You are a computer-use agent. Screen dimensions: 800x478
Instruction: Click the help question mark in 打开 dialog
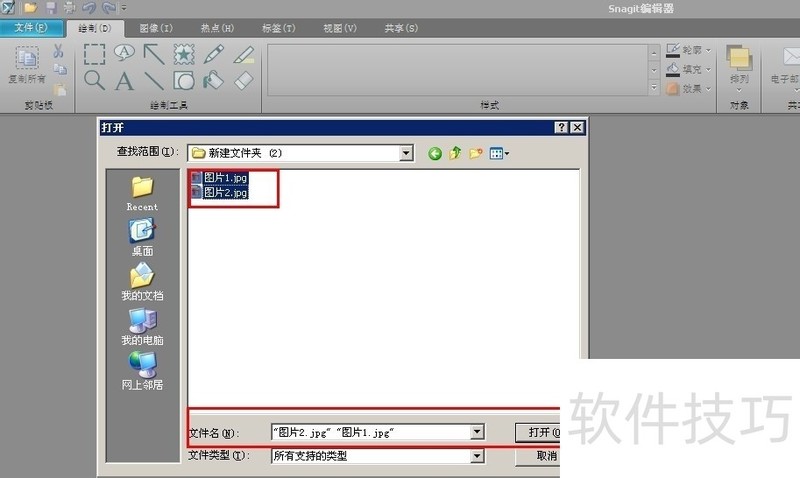561,127
